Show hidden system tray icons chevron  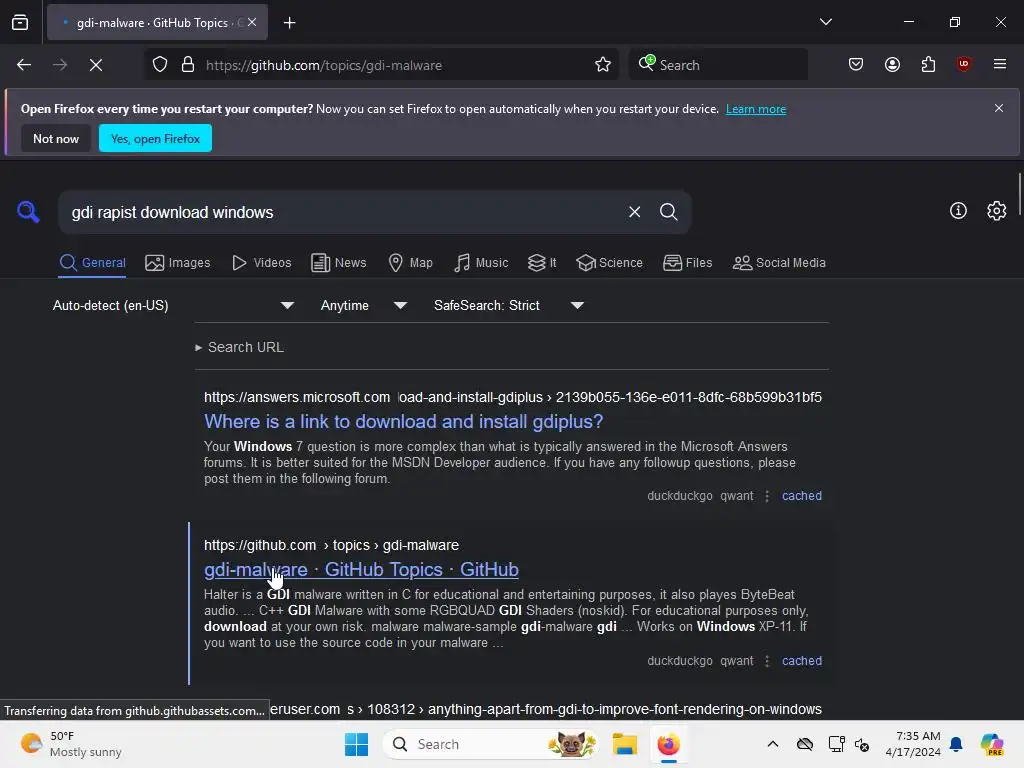click(773, 744)
